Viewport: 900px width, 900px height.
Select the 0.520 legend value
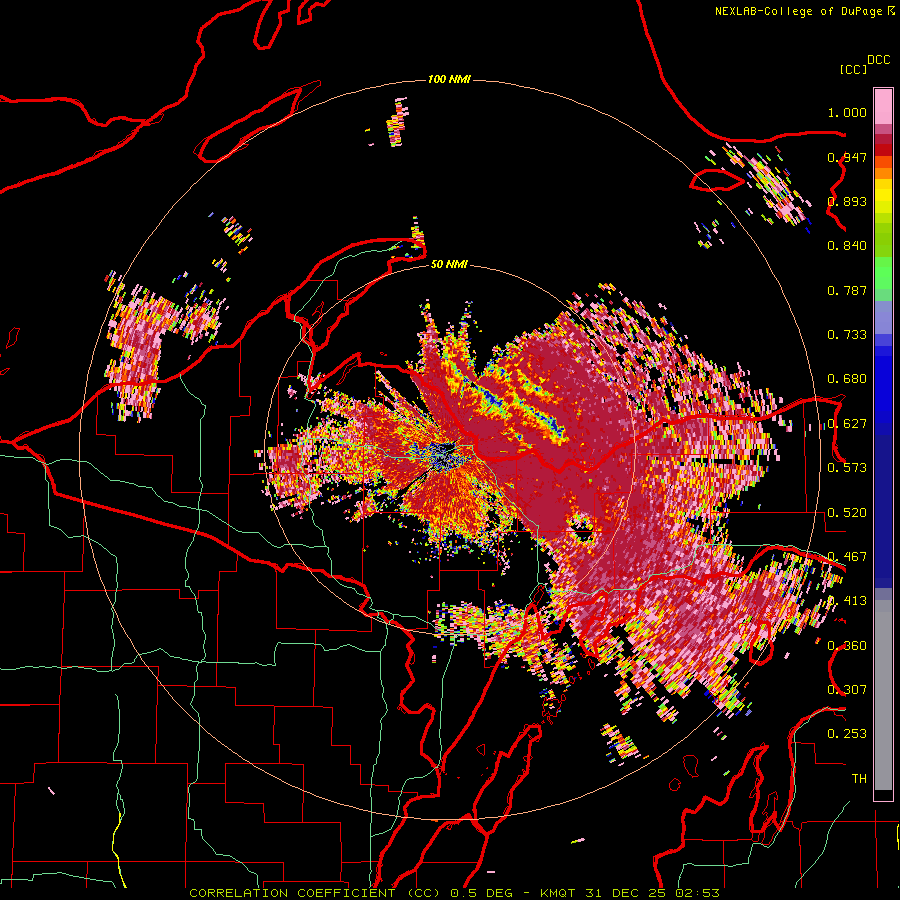(x=847, y=513)
